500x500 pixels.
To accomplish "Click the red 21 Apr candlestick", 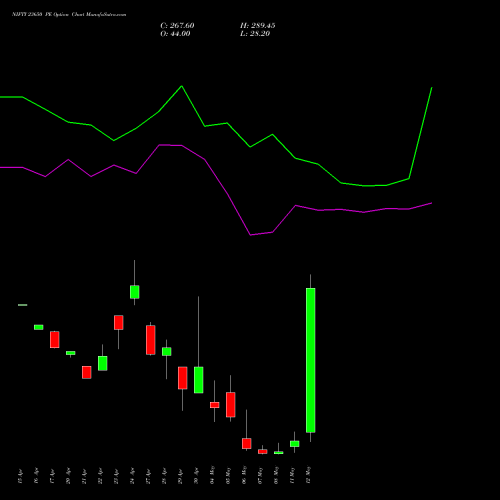I will pos(87,372).
